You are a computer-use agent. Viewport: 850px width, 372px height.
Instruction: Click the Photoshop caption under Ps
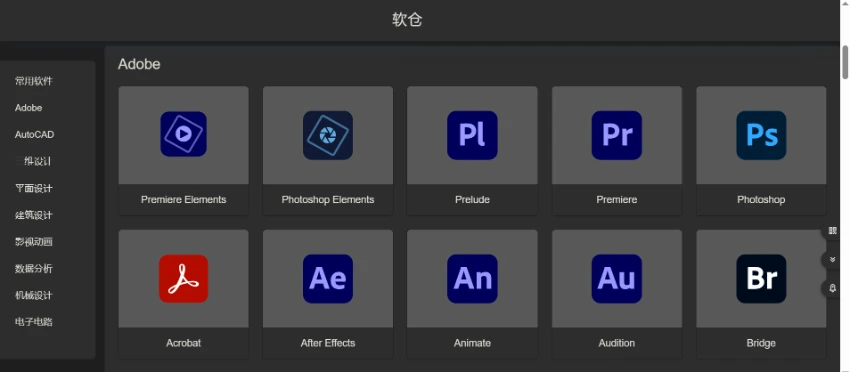click(x=761, y=200)
